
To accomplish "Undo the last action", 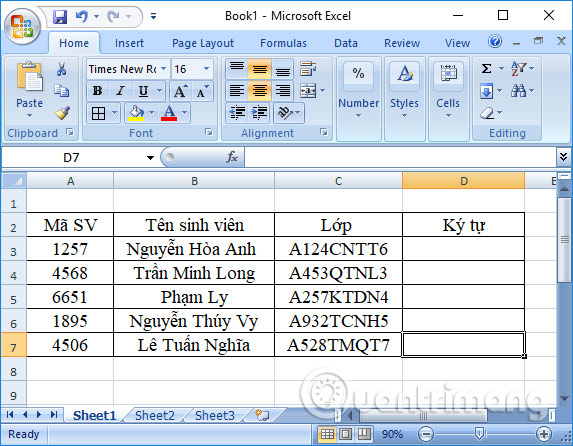I will coord(81,16).
